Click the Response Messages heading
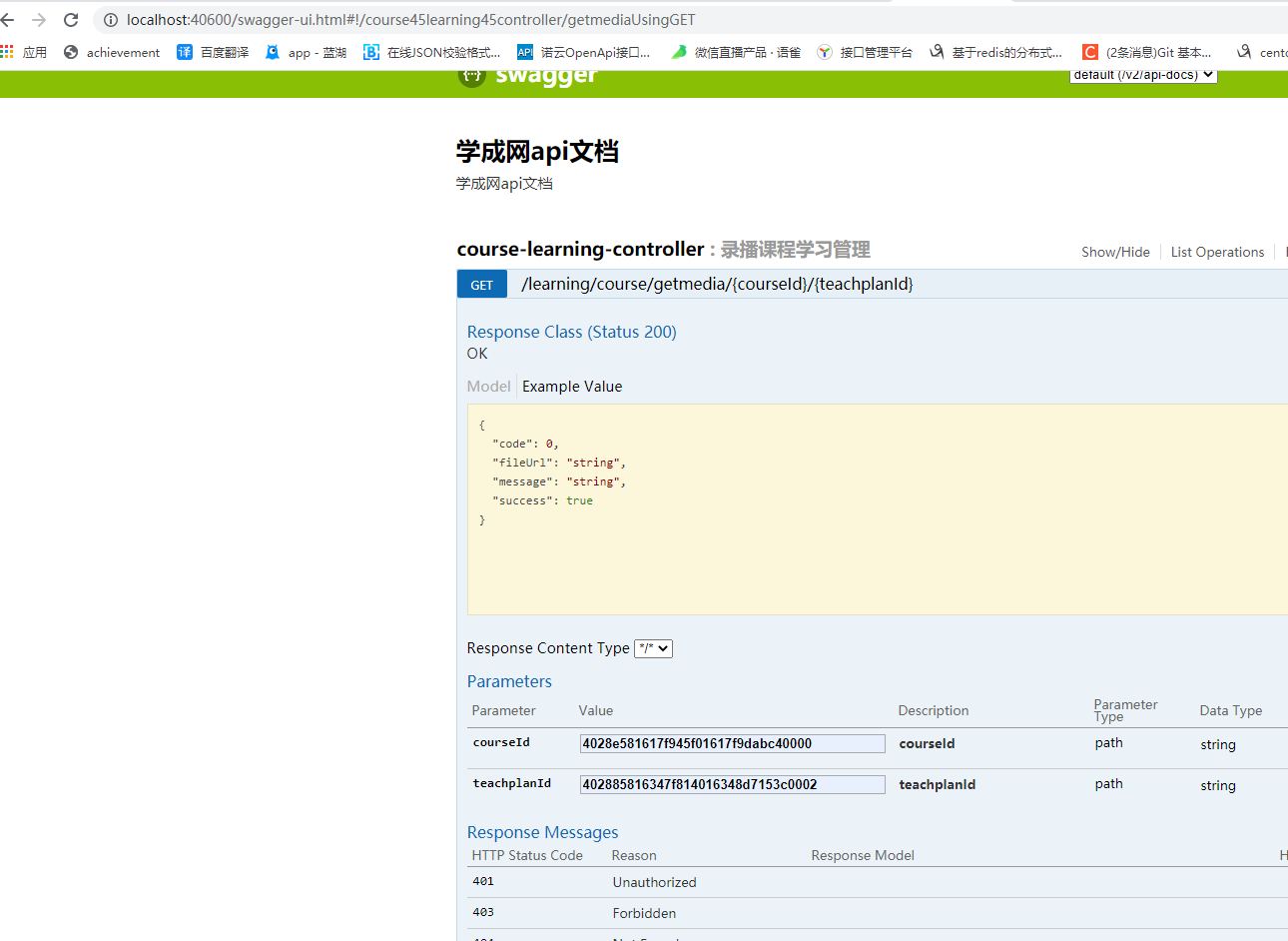1288x941 pixels. [x=543, y=832]
